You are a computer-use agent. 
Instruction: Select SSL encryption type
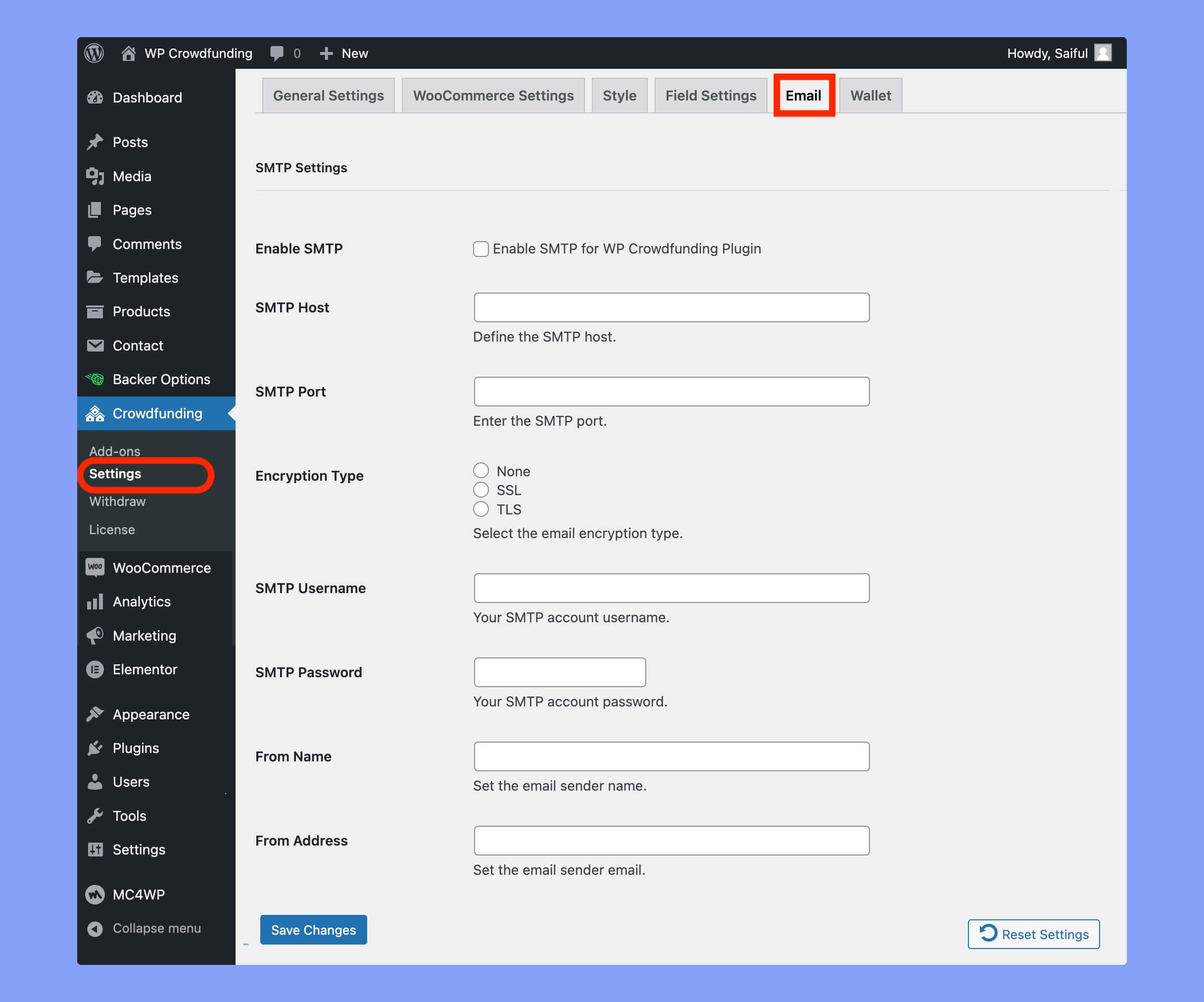[x=480, y=490]
